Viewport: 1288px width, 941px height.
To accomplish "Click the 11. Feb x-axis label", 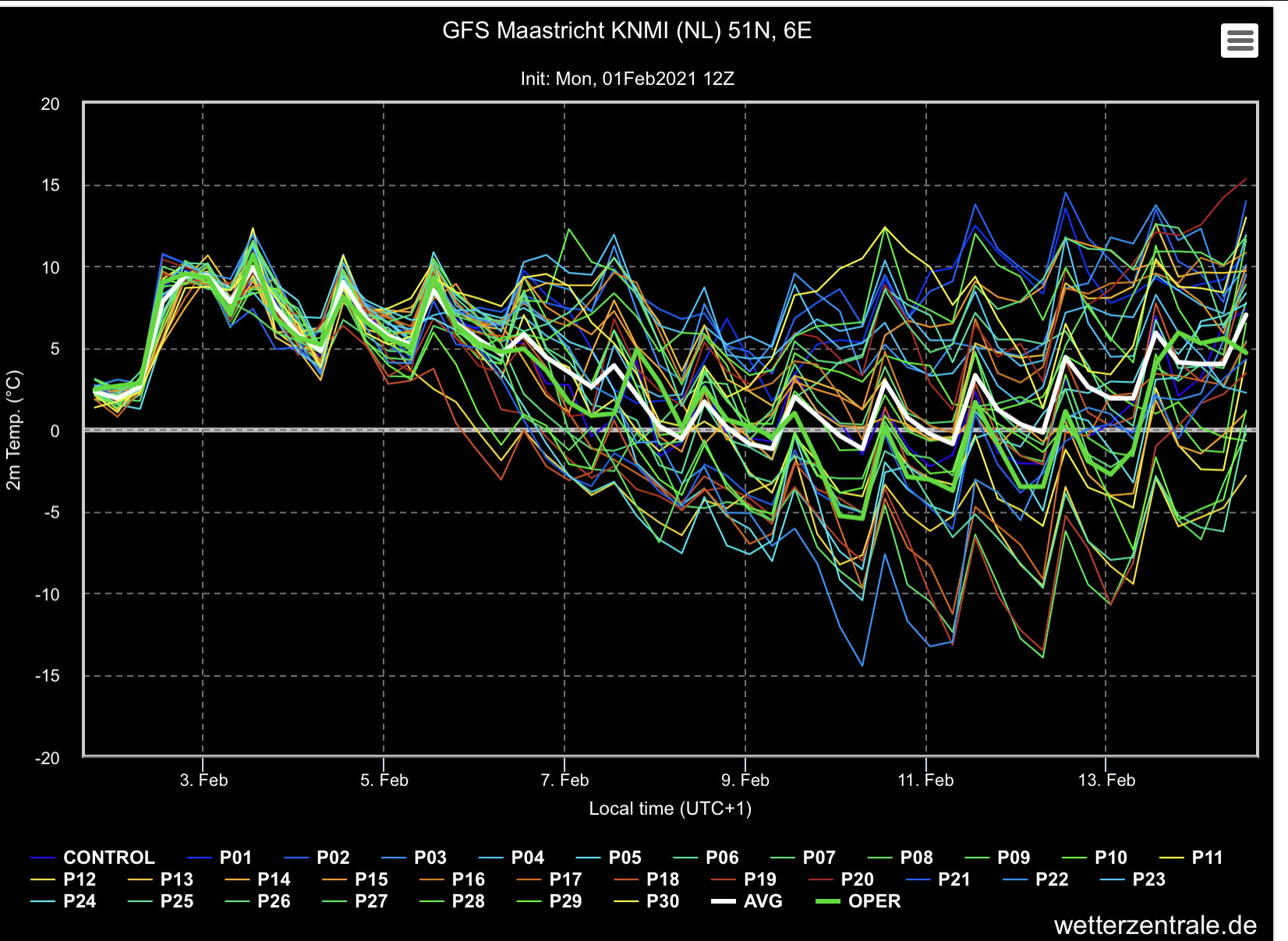I will [925, 780].
